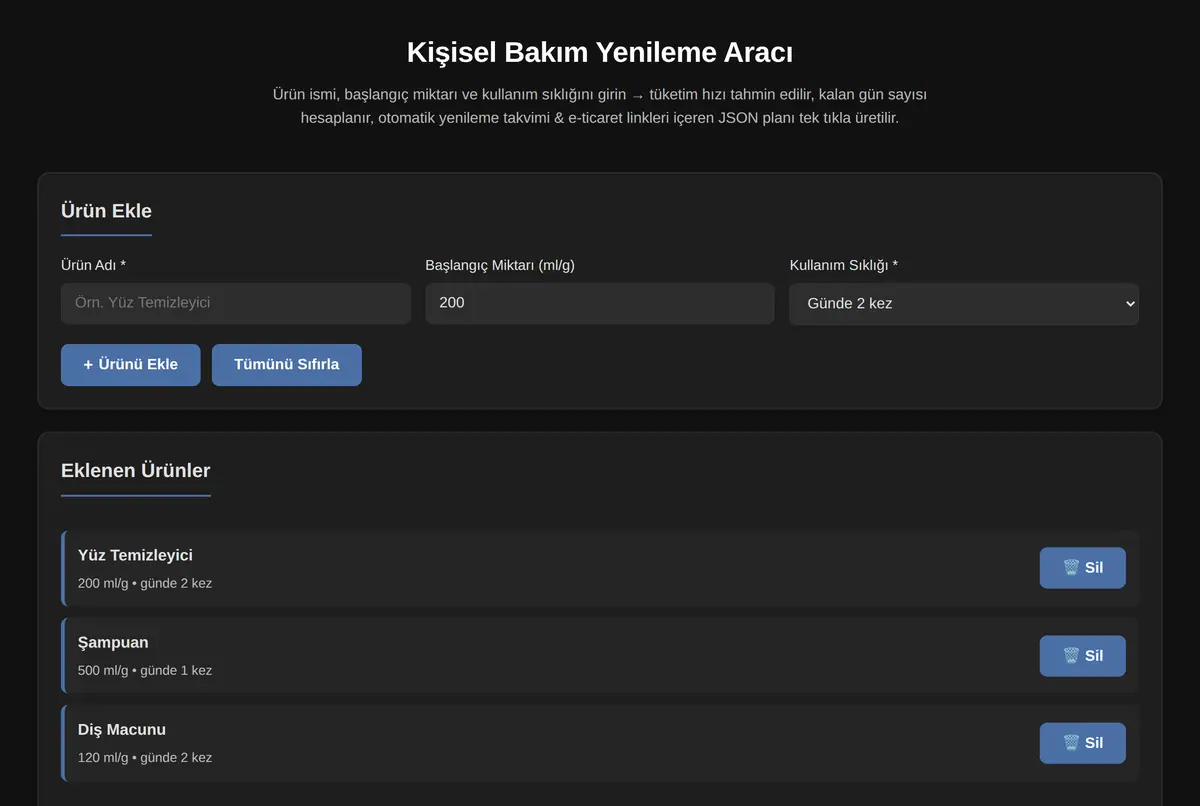Click the Tümünü Sıfırla button
The height and width of the screenshot is (806, 1200).
click(287, 365)
